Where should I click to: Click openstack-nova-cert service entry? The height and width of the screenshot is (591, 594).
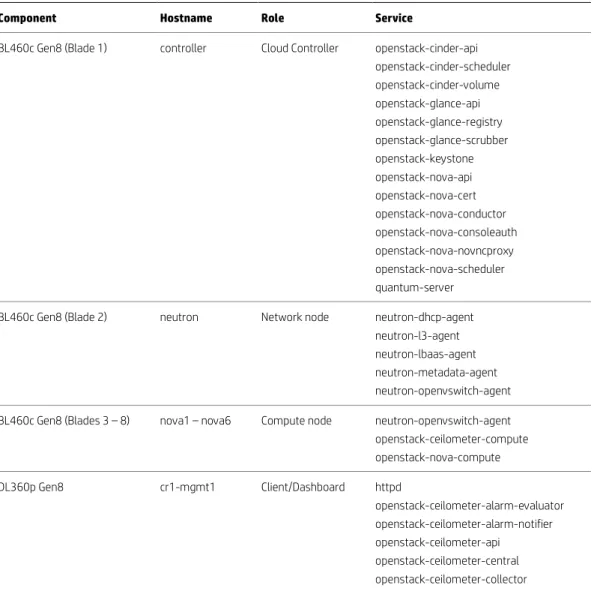tap(425, 196)
